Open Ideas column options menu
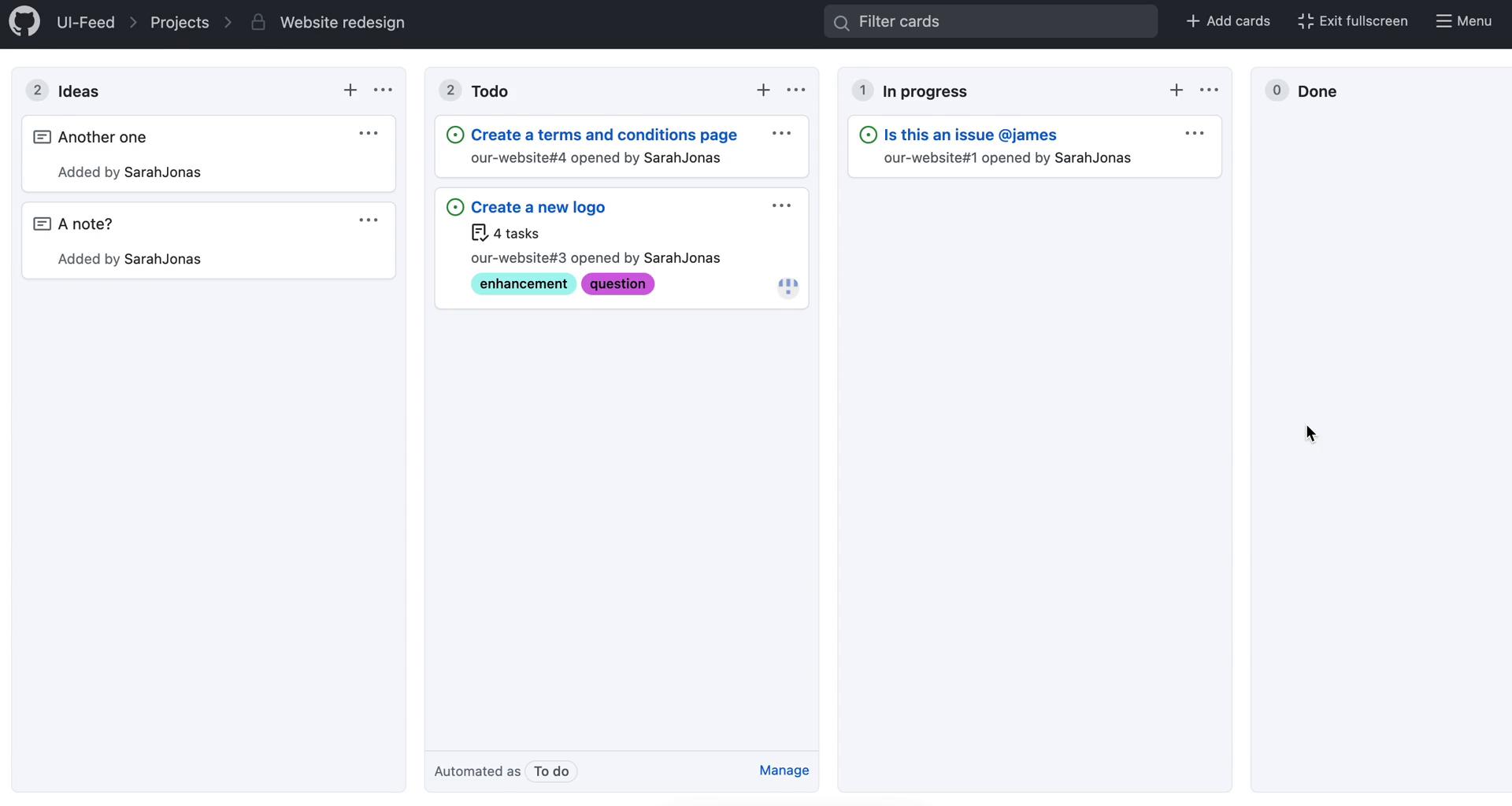 [x=383, y=91]
